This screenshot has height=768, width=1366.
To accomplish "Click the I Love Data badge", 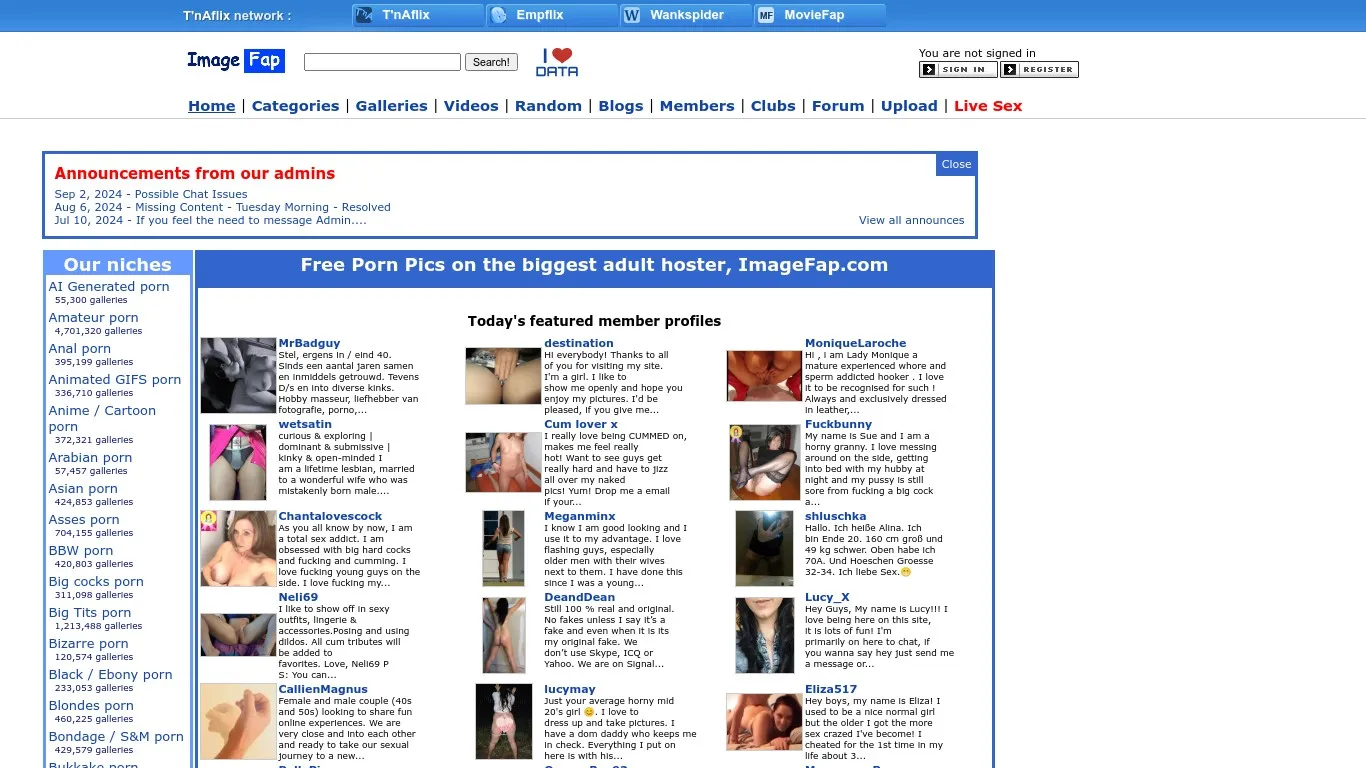I will coord(557,61).
